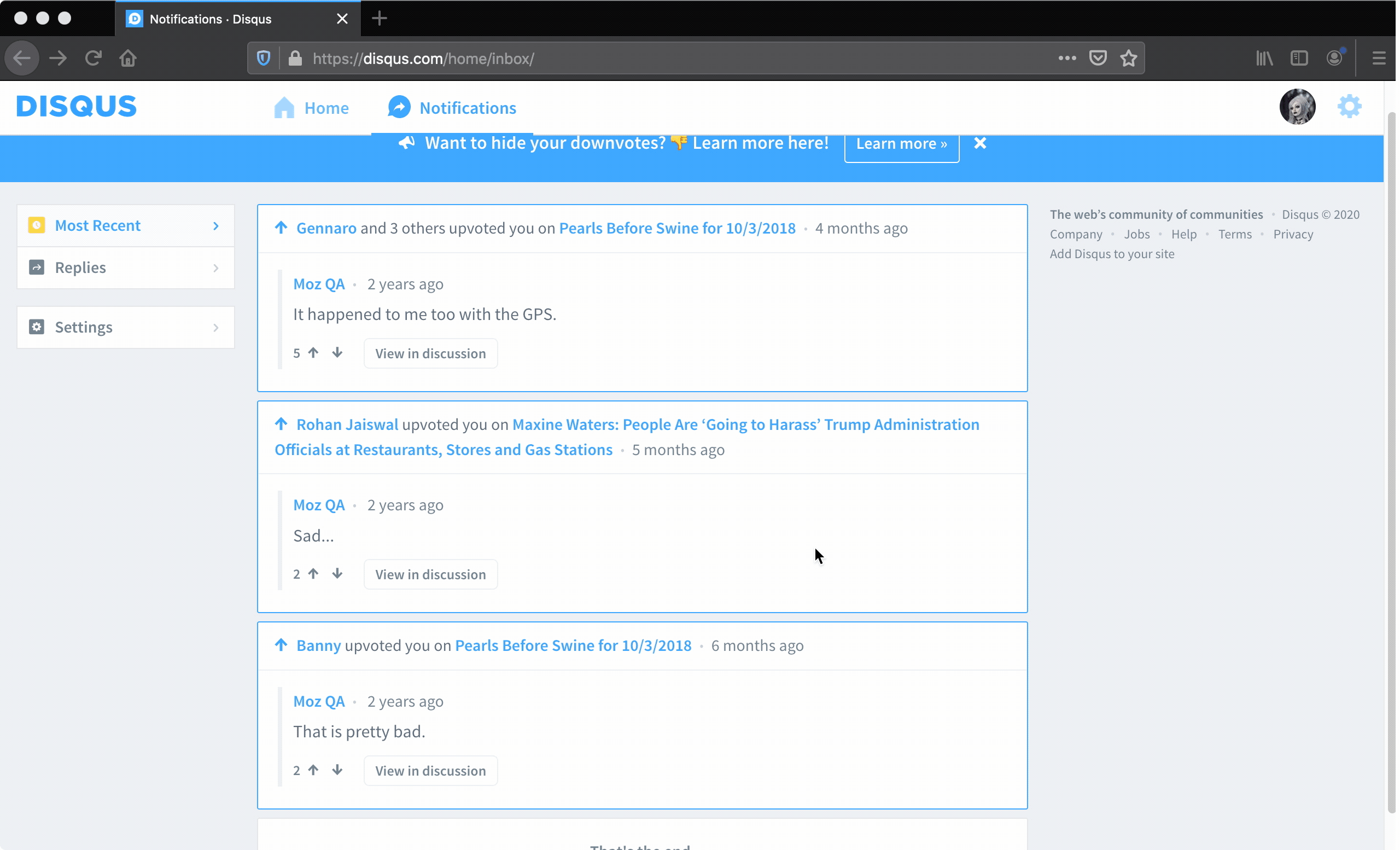Select the Notifications navigation item
This screenshot has height=850, width=1400.
tap(452, 107)
